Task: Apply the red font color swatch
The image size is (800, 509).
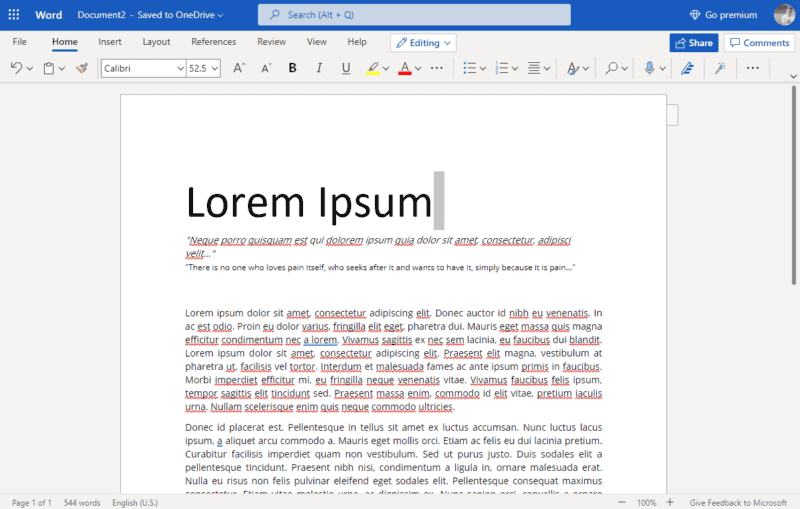Action: [404, 68]
